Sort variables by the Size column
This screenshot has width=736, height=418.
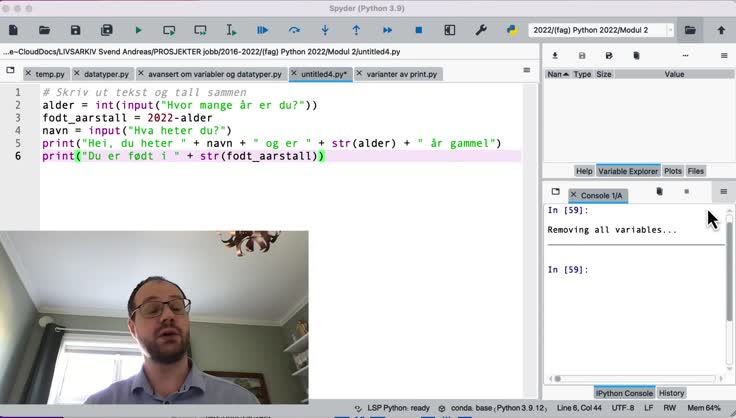604,74
